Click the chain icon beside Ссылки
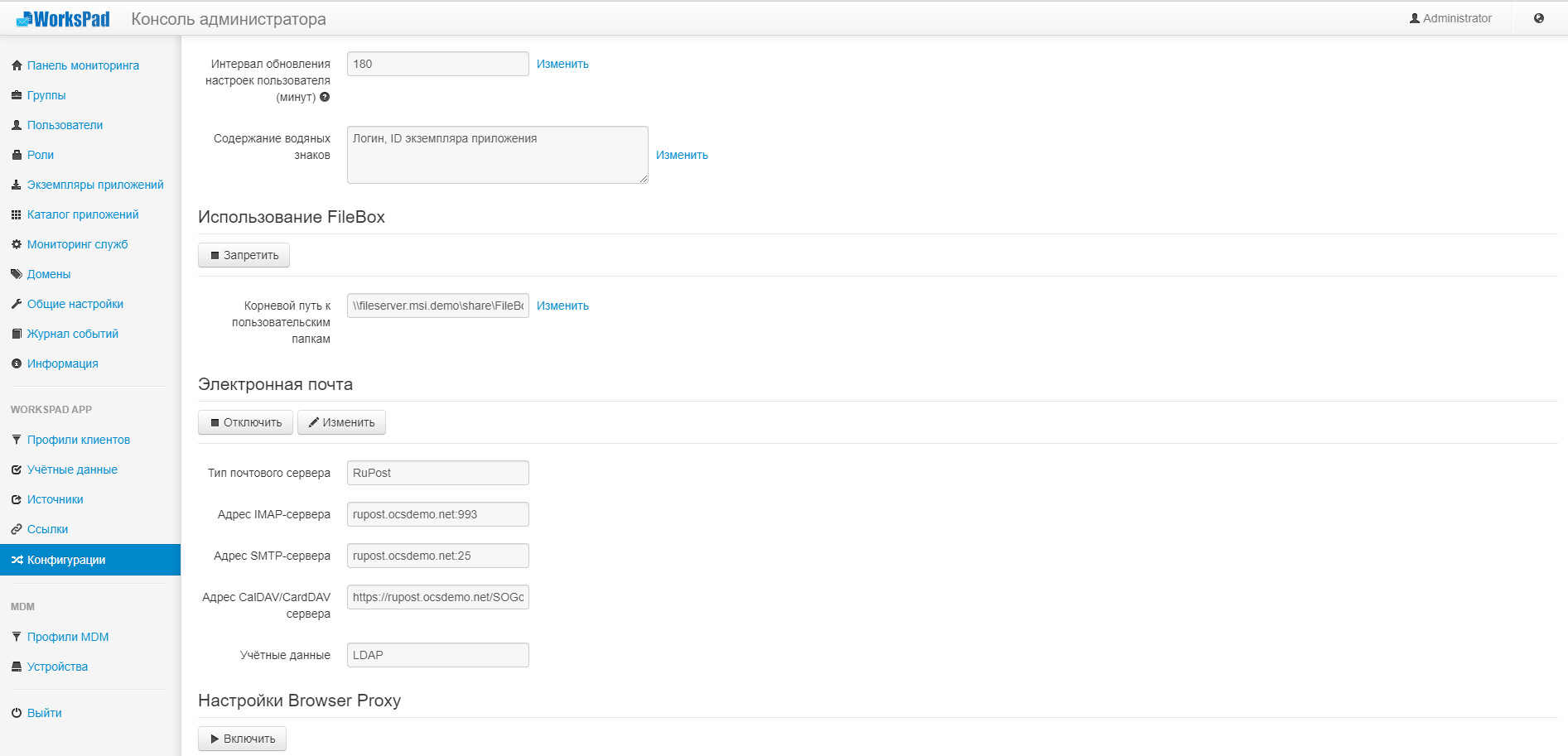This screenshot has height=756, width=1568. pos(17,529)
